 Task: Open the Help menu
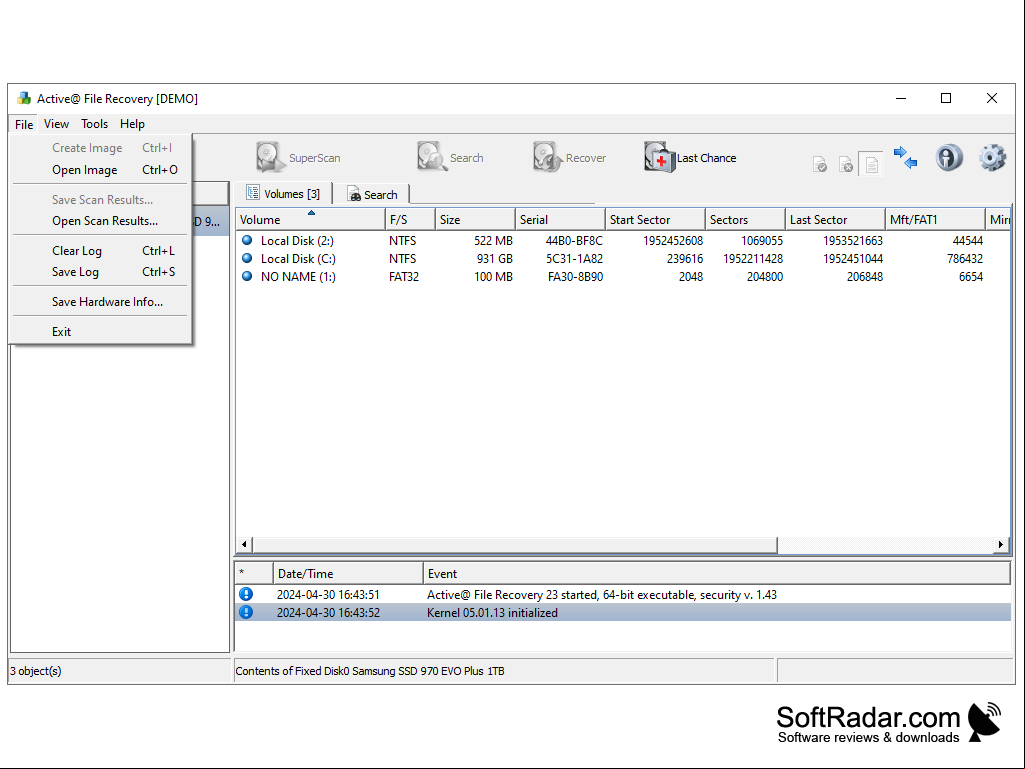coord(132,124)
